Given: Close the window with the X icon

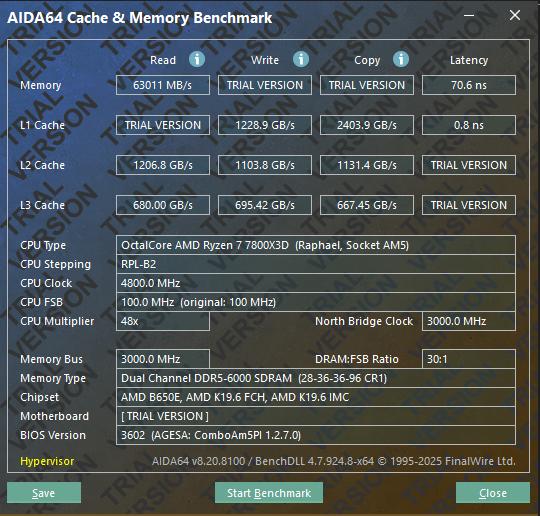Looking at the screenshot, I should pos(515,15).
